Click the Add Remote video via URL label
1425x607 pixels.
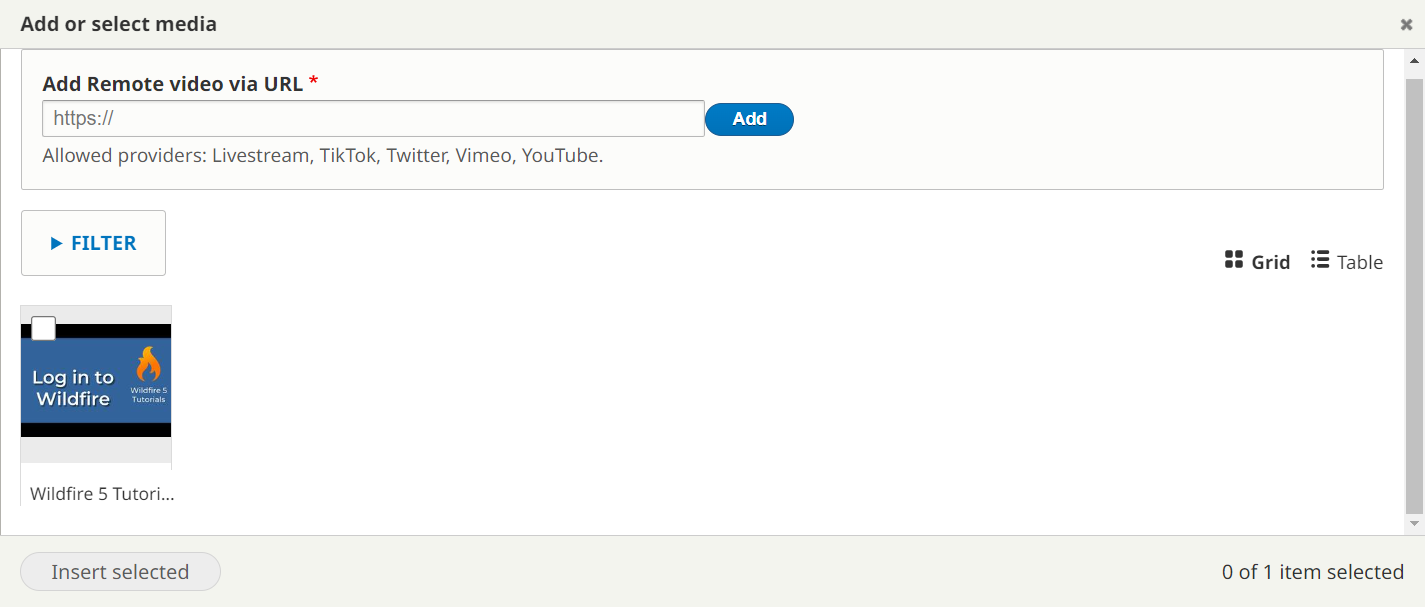pyautogui.click(x=172, y=84)
